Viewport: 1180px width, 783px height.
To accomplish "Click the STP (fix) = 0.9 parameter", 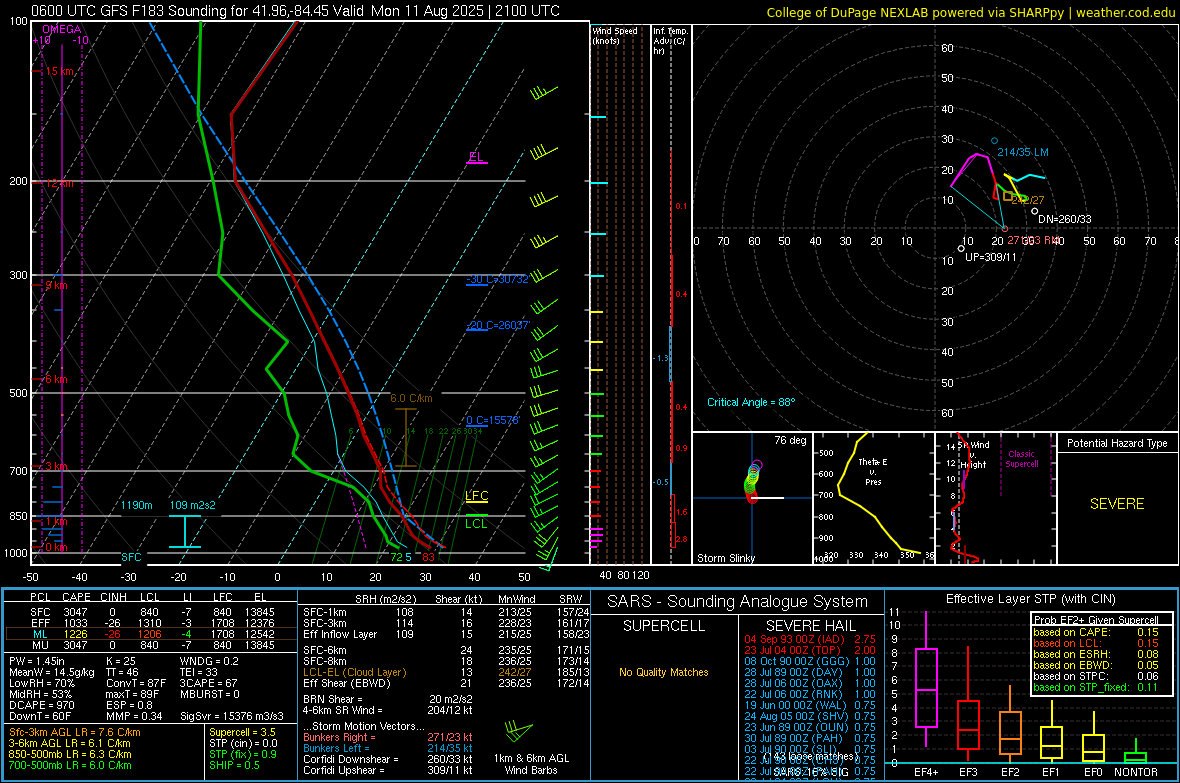I will coord(242,754).
